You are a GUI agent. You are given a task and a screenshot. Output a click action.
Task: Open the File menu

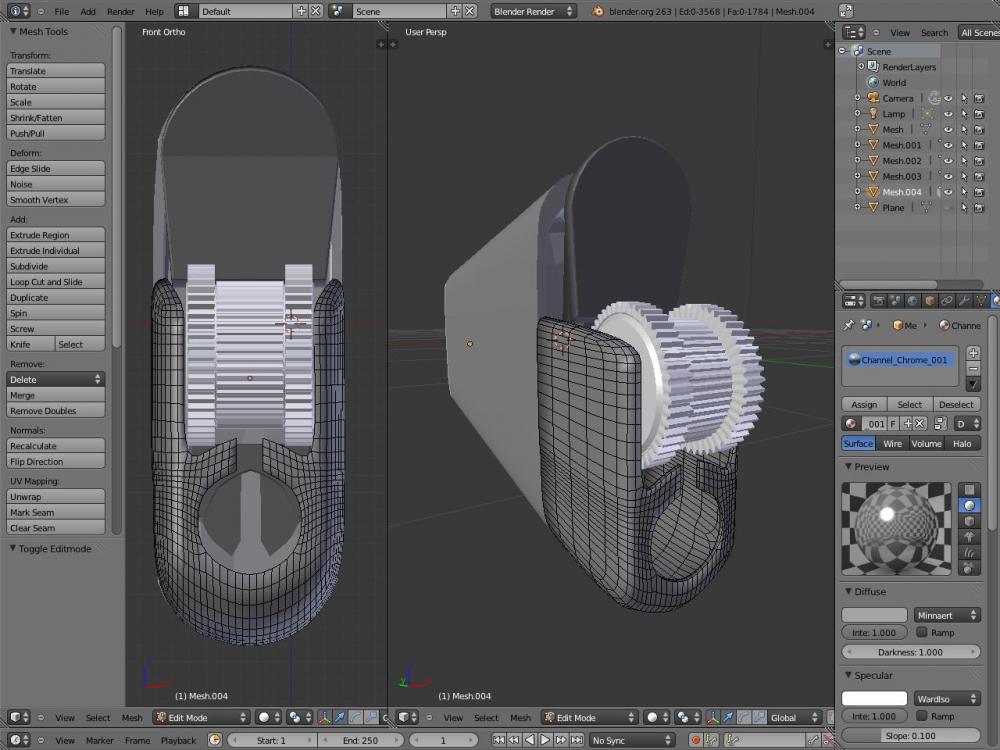click(62, 11)
